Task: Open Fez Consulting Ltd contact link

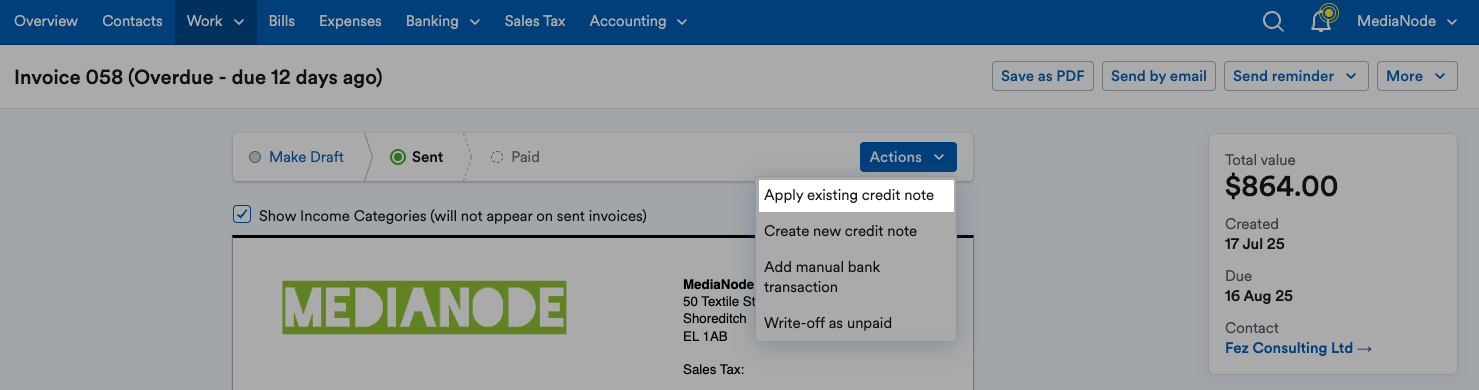Action: 1299,348
